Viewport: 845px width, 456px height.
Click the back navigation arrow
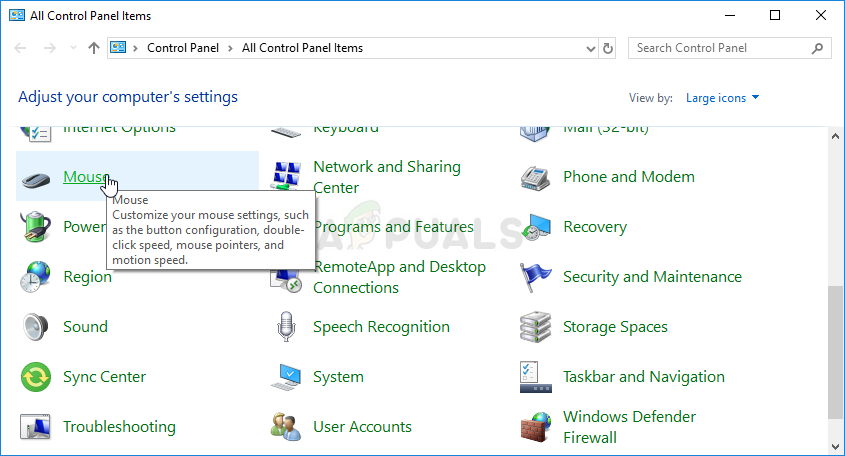[20, 48]
